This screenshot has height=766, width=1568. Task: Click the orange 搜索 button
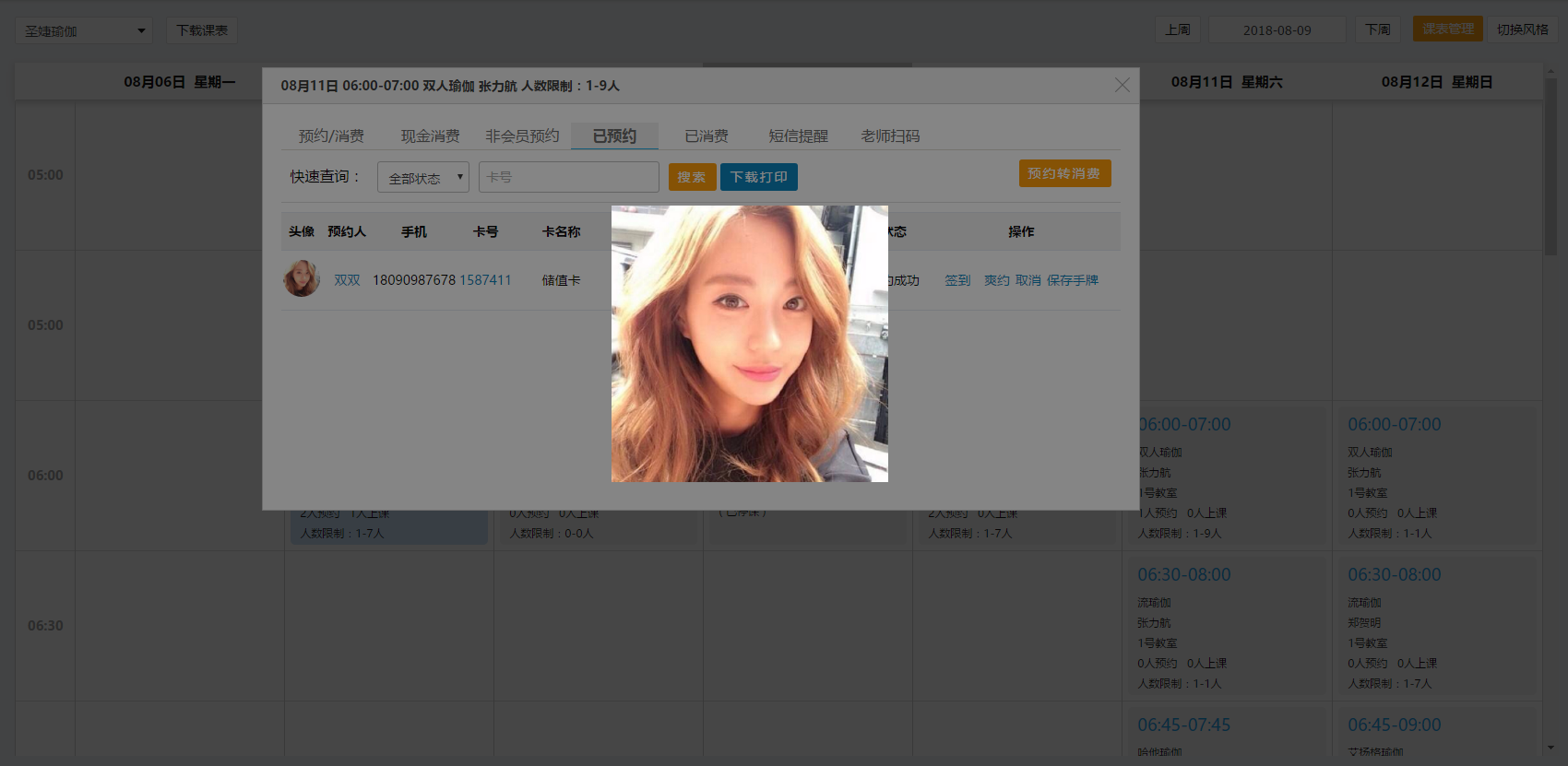click(692, 177)
